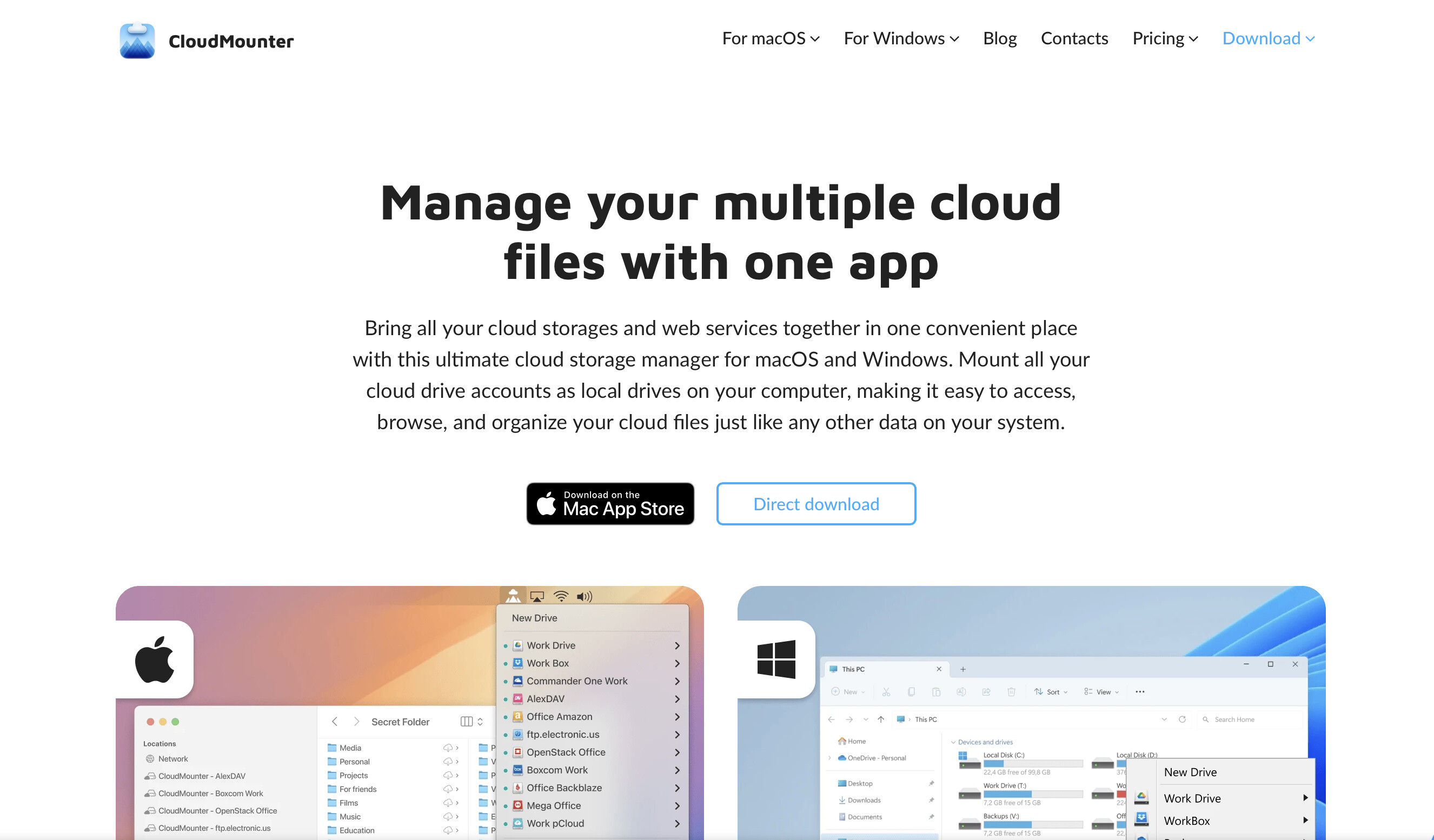Screen dimensions: 1434x840
Task: Expand the For Windows dropdown
Action: [901, 39]
